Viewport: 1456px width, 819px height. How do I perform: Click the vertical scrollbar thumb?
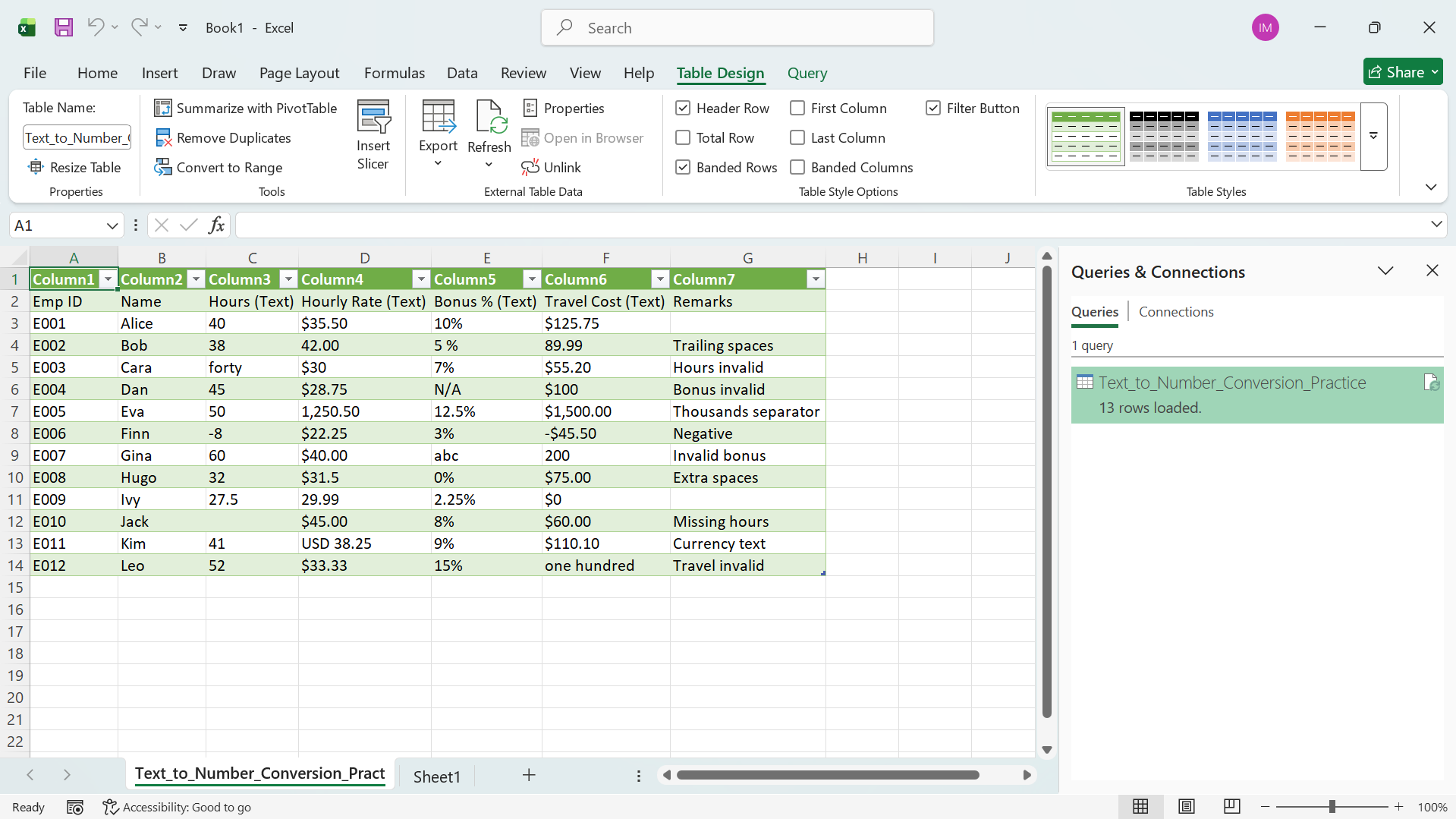pyautogui.click(x=1046, y=491)
